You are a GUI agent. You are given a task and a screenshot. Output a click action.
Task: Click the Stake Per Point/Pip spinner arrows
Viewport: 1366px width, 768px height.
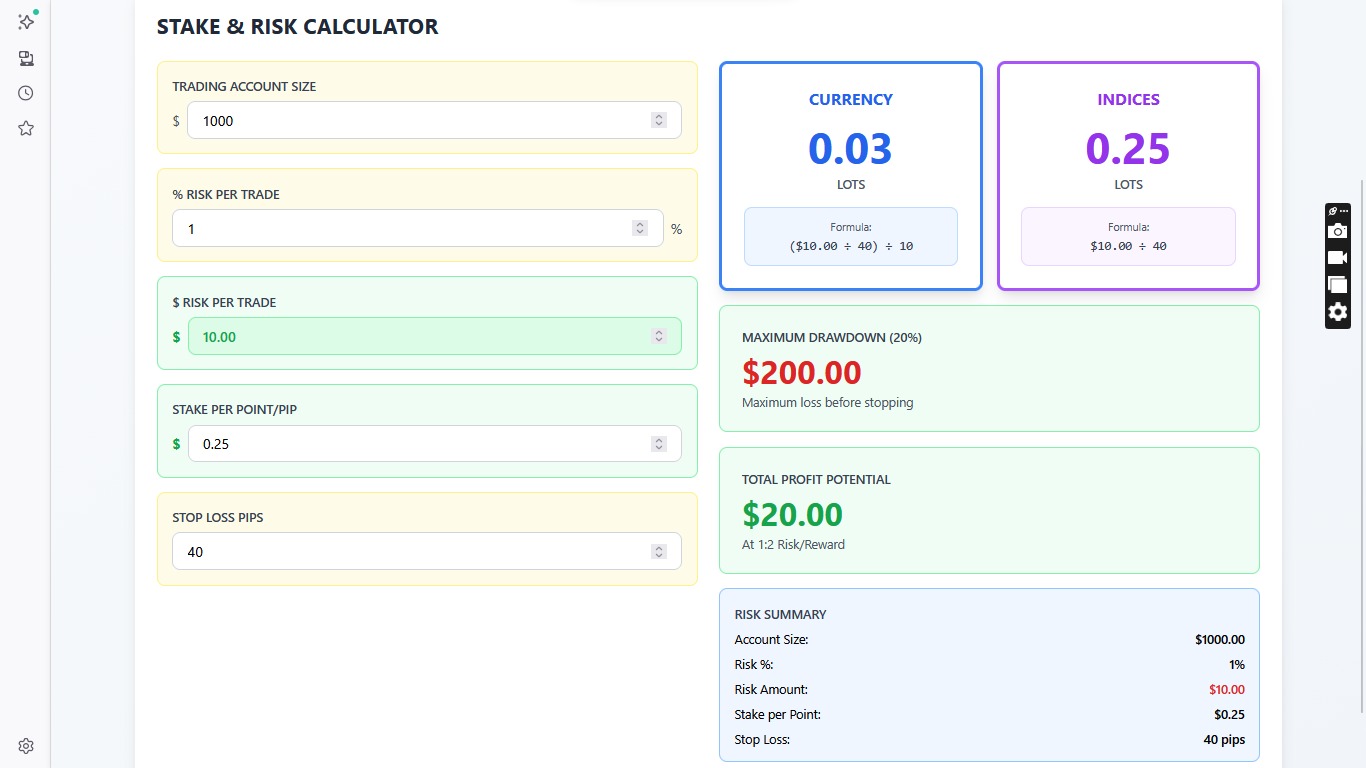tap(659, 444)
